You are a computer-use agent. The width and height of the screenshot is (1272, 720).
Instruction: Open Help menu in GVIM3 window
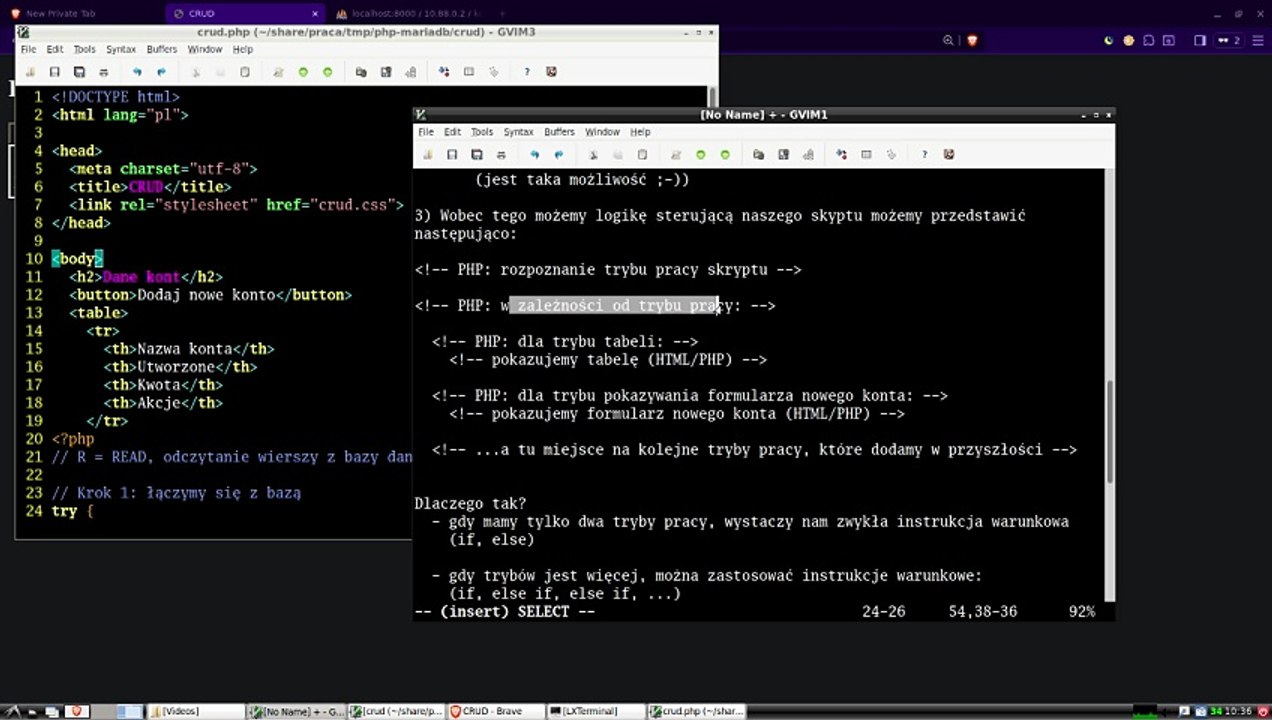coord(243,49)
